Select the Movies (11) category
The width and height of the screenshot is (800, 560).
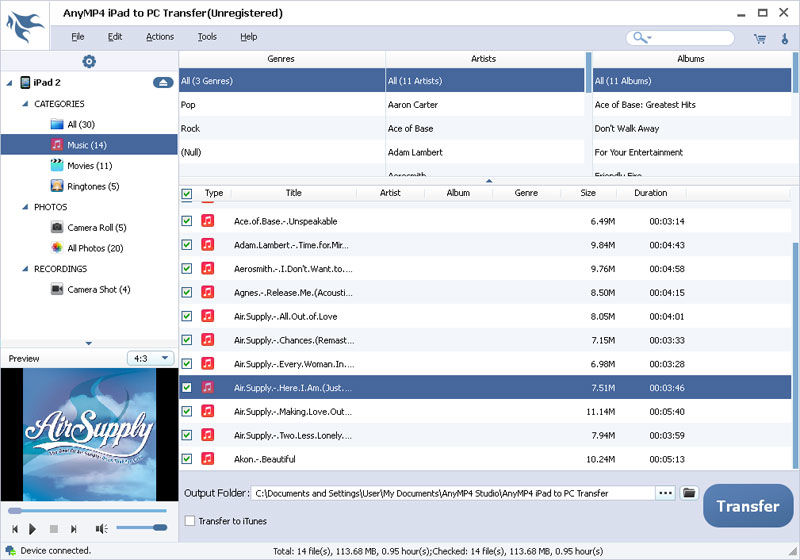tap(90, 165)
